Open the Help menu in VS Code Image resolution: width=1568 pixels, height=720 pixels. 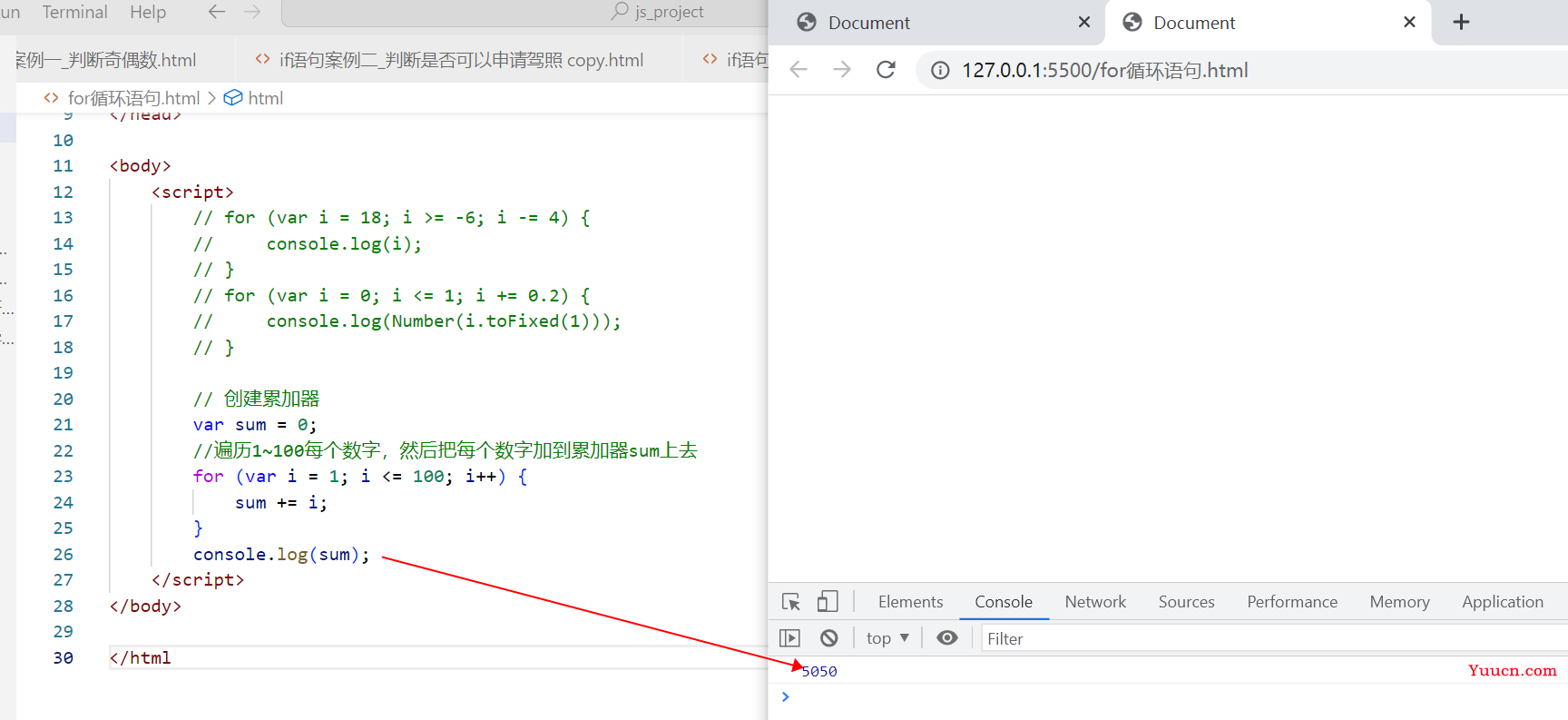pos(148,12)
